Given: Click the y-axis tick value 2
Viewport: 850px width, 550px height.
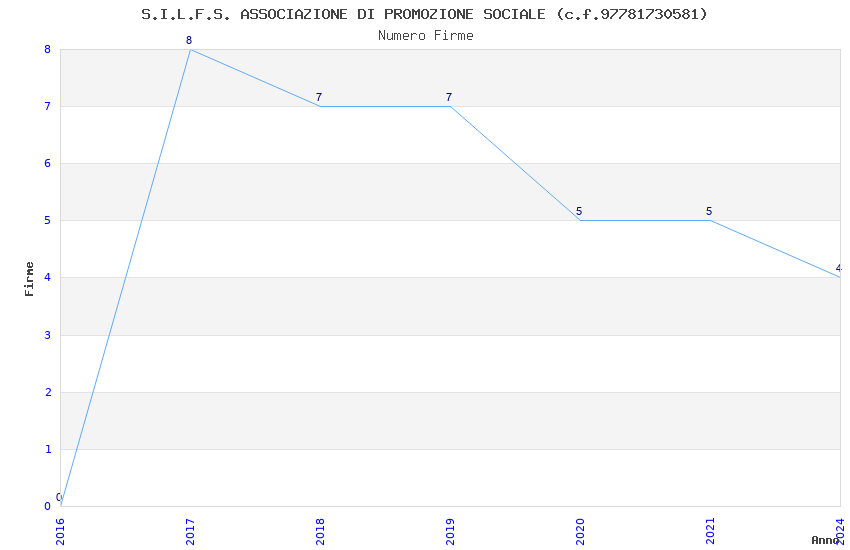Looking at the screenshot, I should click(x=48, y=392).
